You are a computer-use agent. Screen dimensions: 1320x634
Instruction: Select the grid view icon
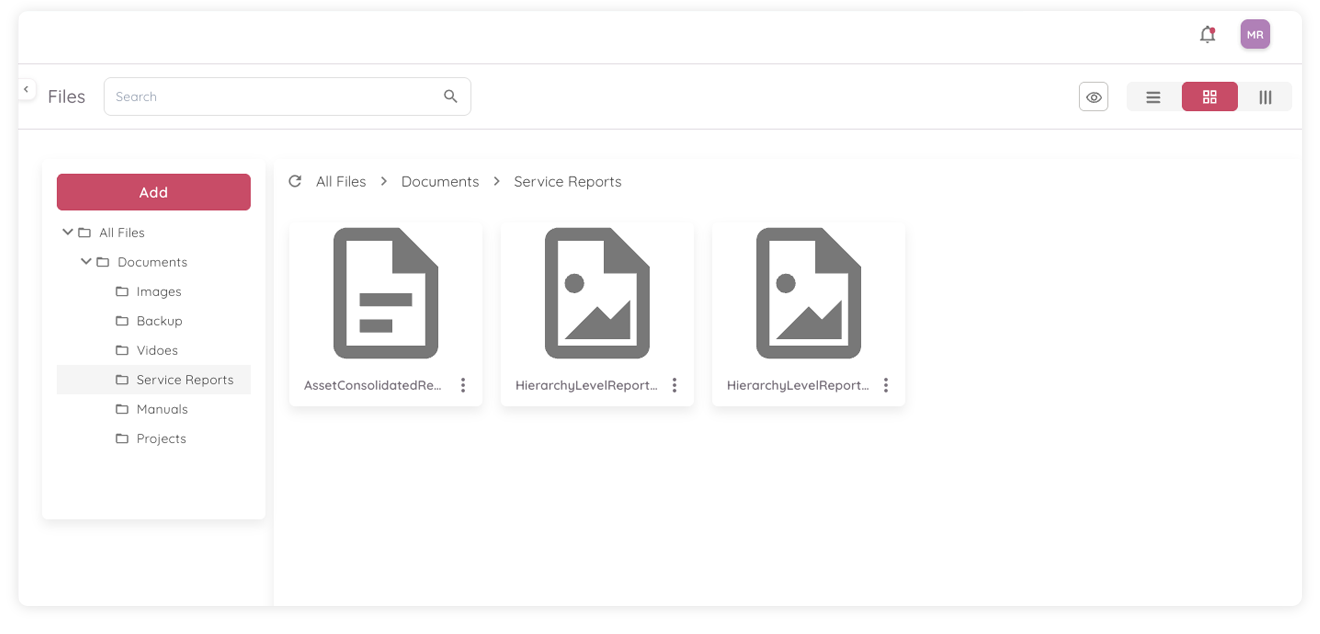(x=1209, y=96)
